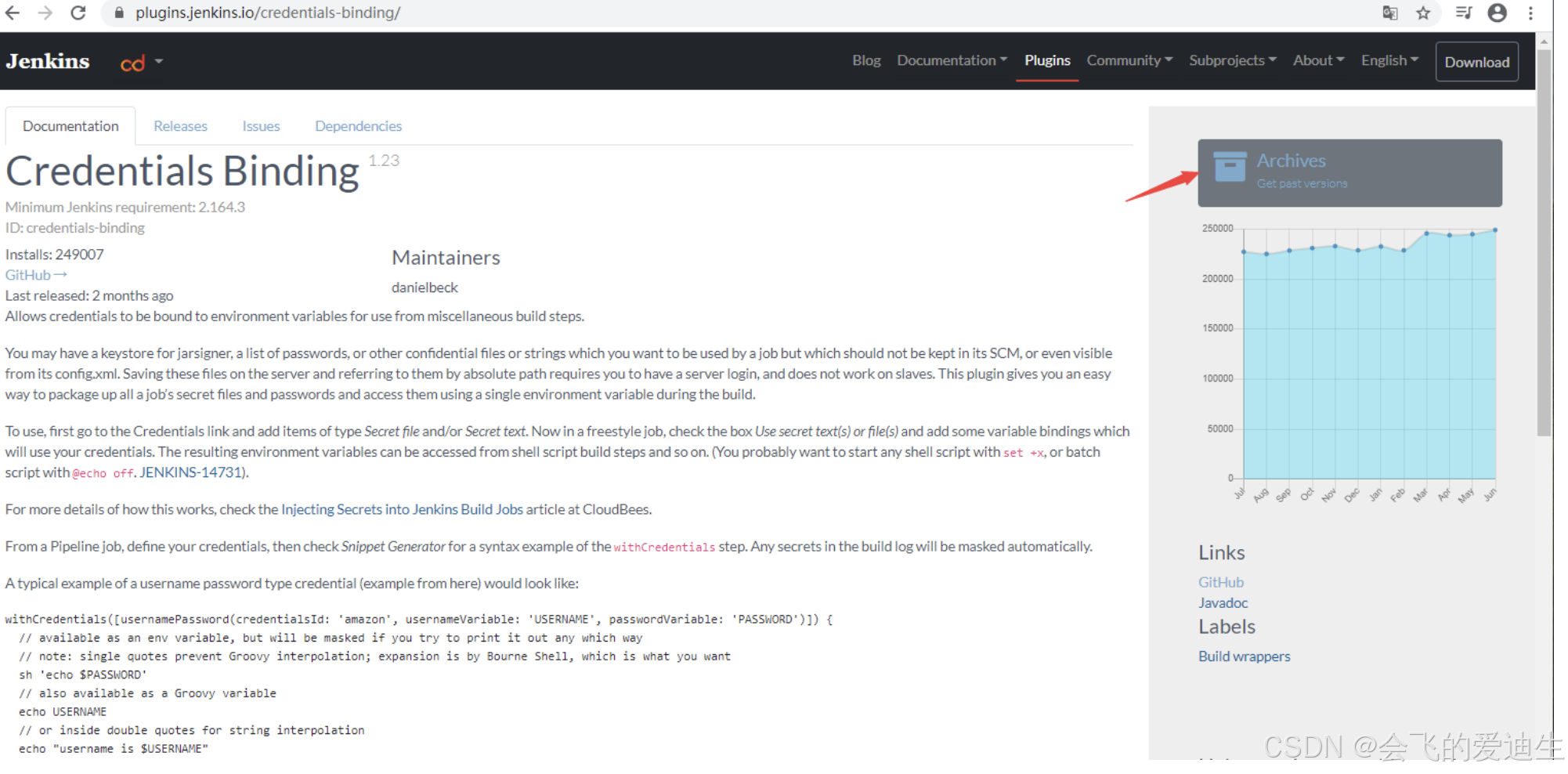Open the browser profile avatar
1568x774 pixels.
[1497, 13]
